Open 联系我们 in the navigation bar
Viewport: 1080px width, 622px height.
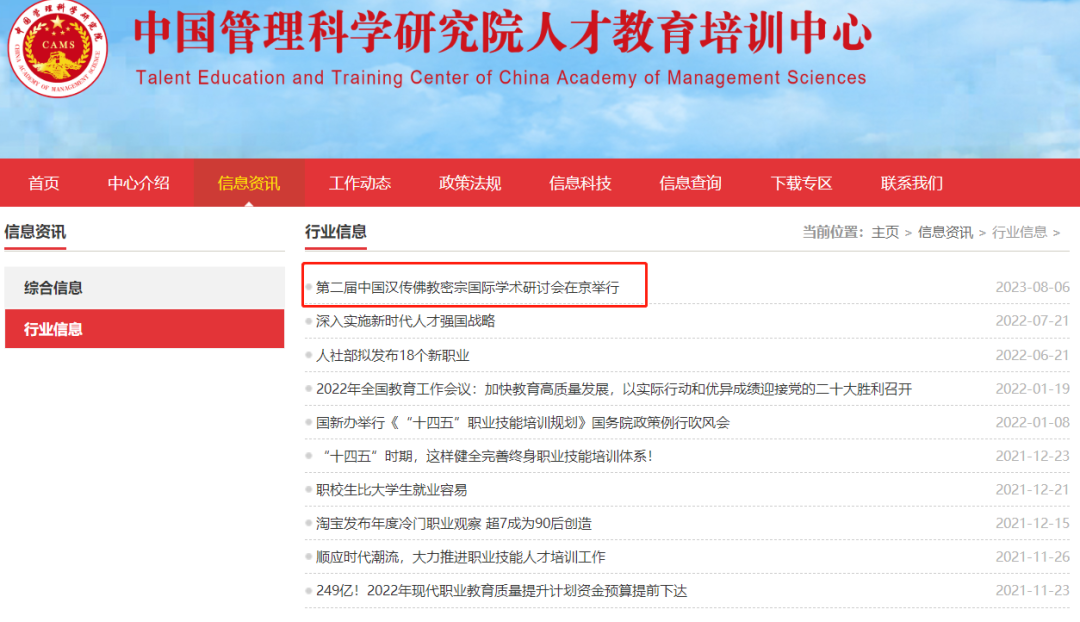pyautogui.click(x=911, y=183)
